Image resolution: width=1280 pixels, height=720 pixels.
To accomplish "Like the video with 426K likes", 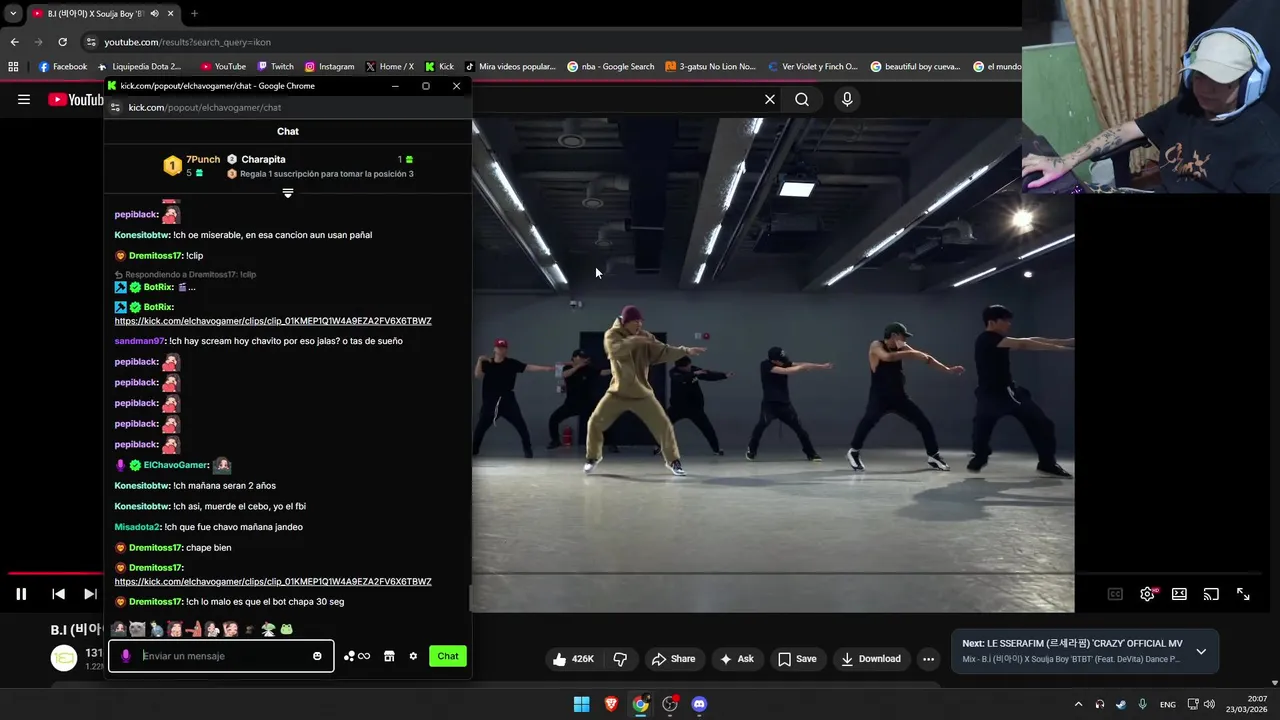I will (x=573, y=659).
